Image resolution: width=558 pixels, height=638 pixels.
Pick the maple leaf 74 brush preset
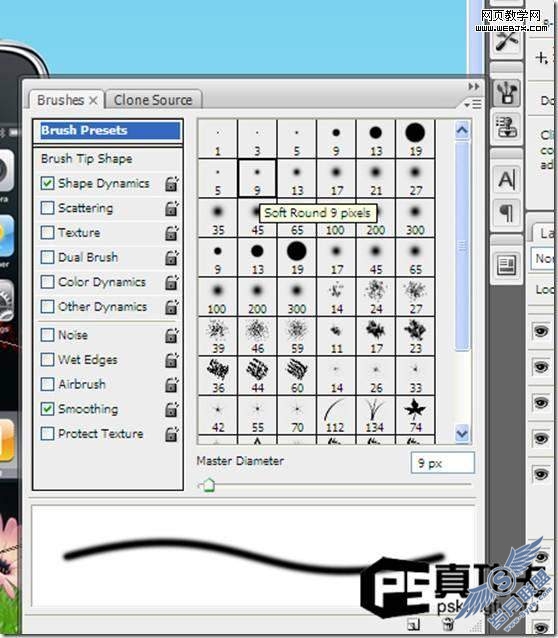[x=415, y=416]
